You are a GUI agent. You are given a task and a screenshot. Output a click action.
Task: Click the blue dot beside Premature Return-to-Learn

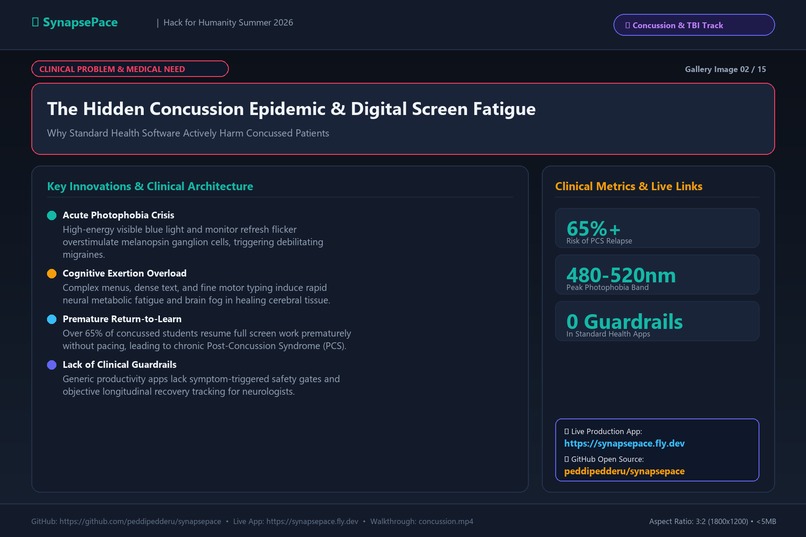pos(51,319)
